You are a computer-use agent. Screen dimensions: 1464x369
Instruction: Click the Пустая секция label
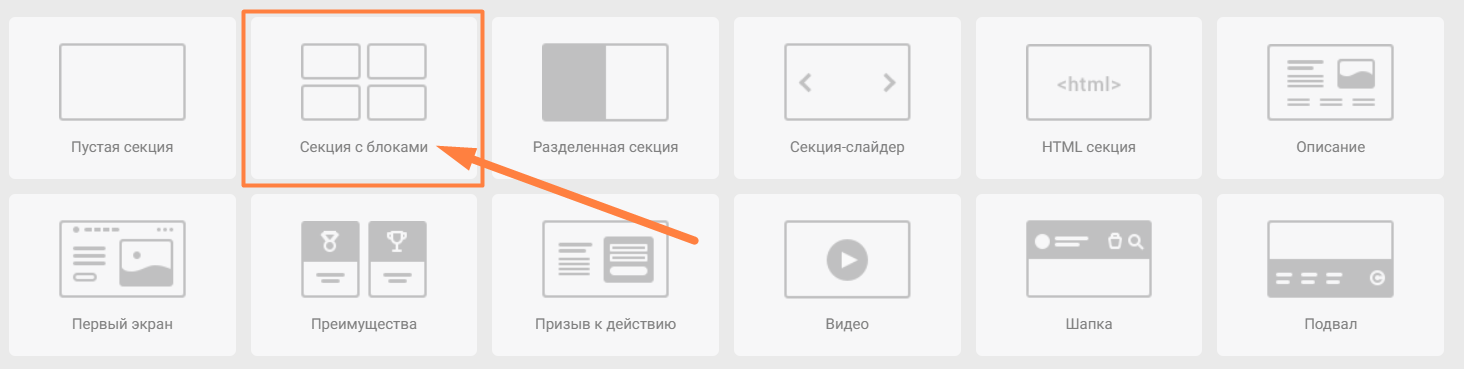tap(122, 147)
